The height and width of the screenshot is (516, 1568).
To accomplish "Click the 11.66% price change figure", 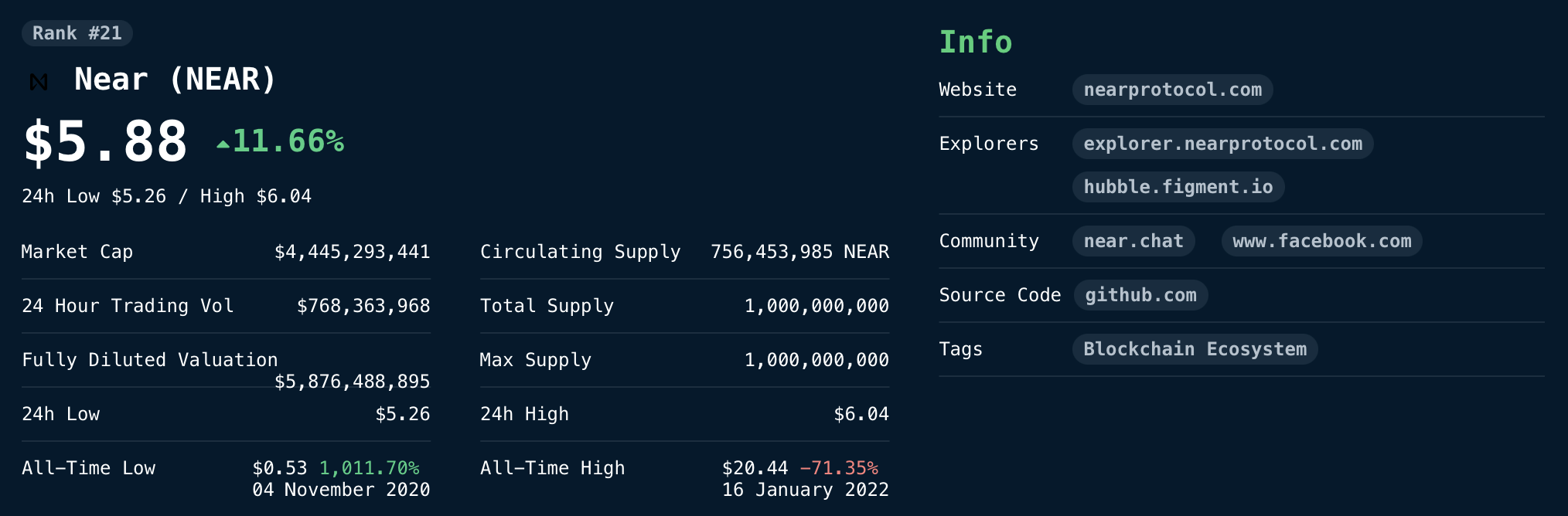I will tap(288, 141).
